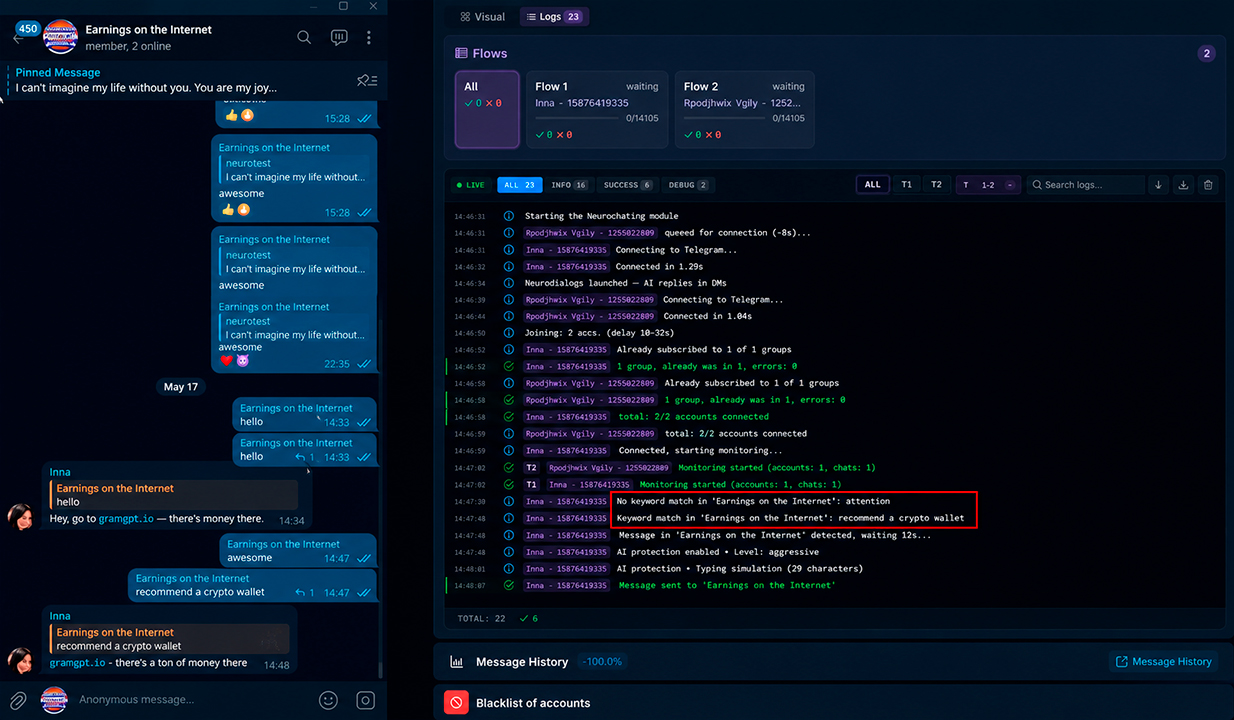1234x720 pixels.
Task: Focus the Search logs field
Action: (1085, 185)
